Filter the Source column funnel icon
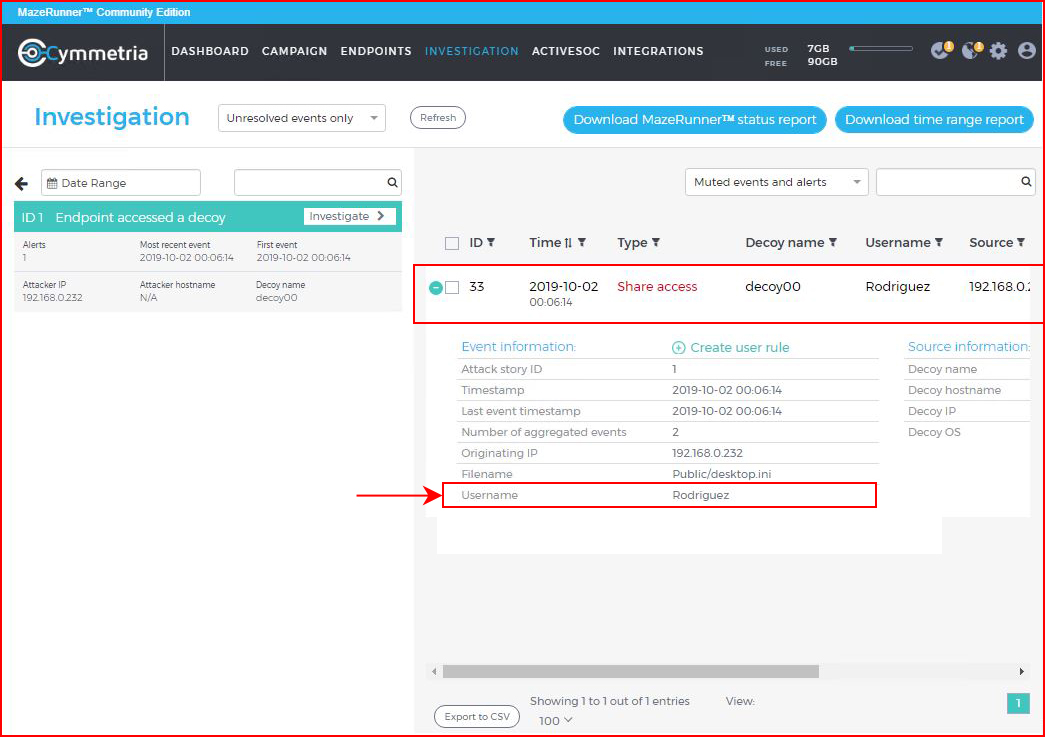Viewport: 1045px width, 737px height. 1020,243
